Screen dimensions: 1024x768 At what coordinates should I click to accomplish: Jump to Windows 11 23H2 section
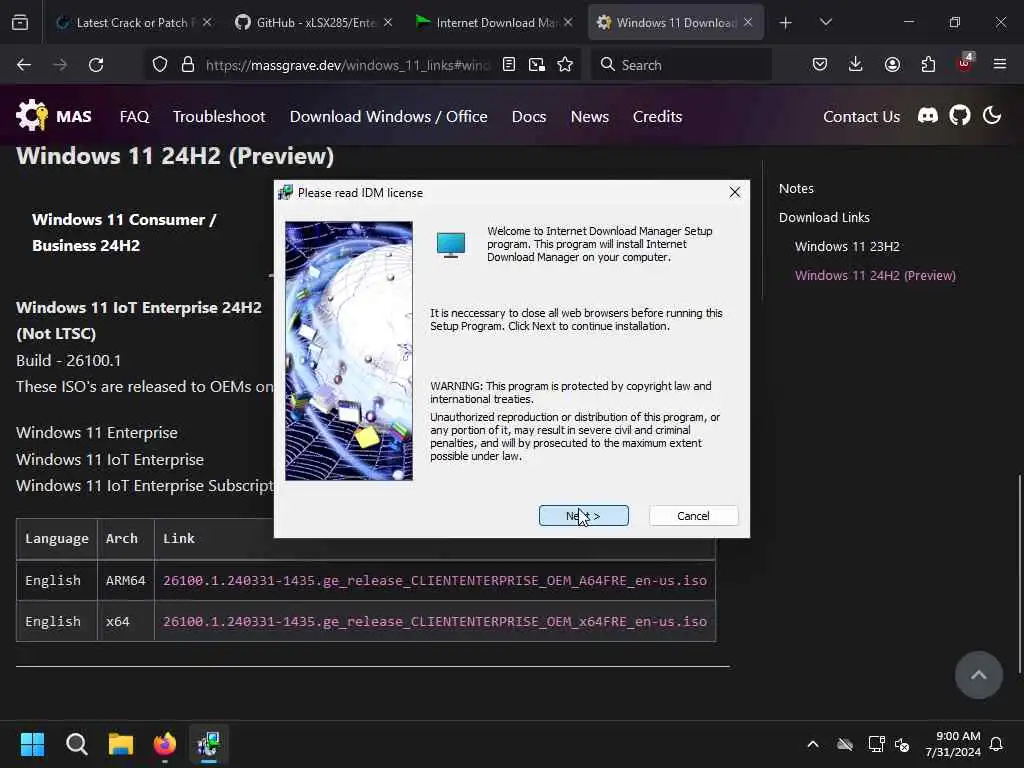click(847, 246)
